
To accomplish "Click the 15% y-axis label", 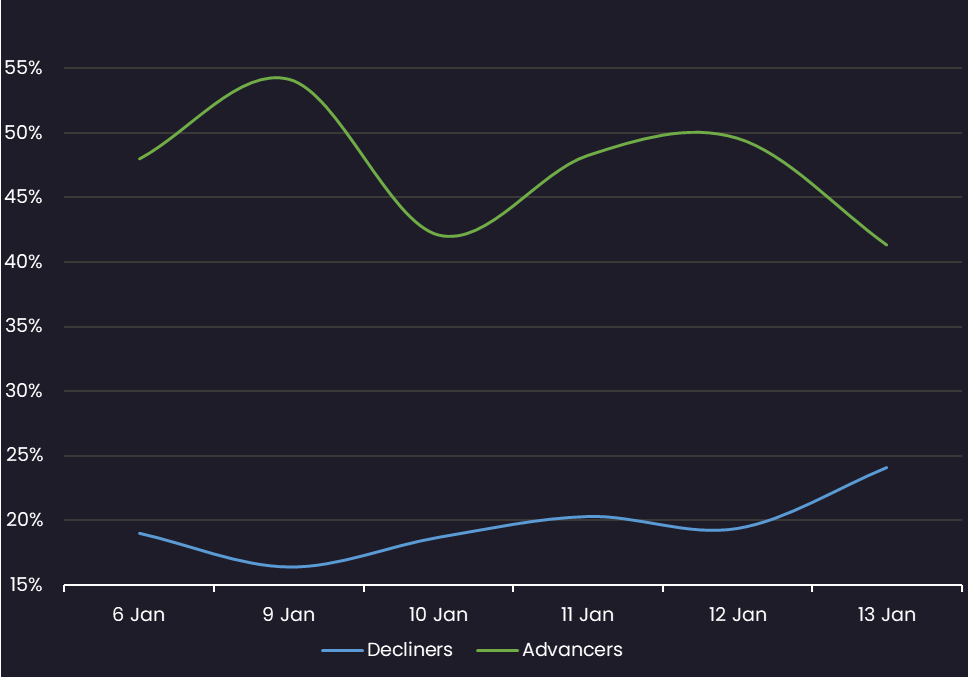I will coord(23,585).
